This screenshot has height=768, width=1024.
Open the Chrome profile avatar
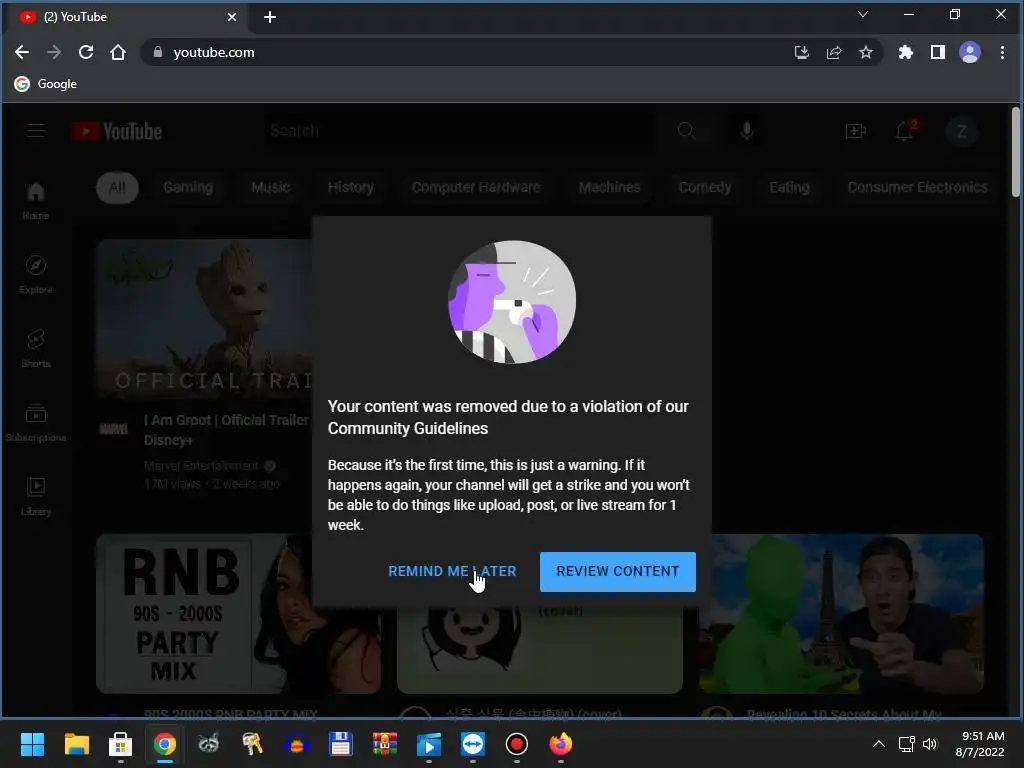pyautogui.click(x=970, y=52)
